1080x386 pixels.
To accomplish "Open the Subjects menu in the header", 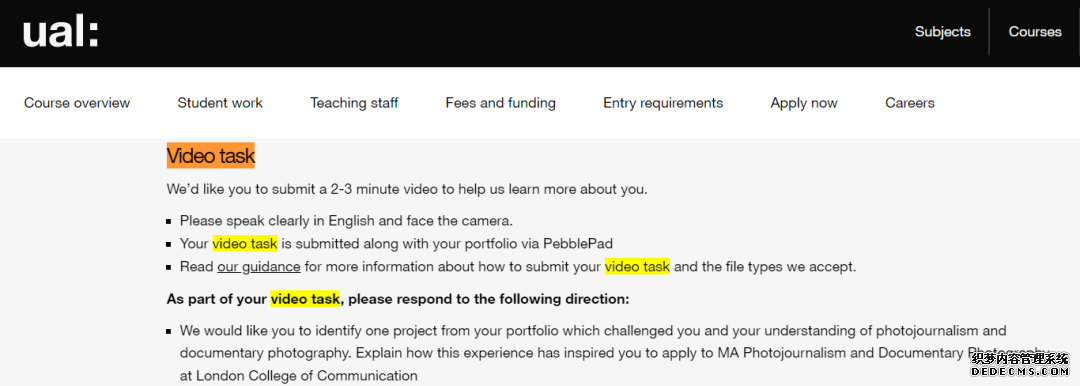I will 942,32.
